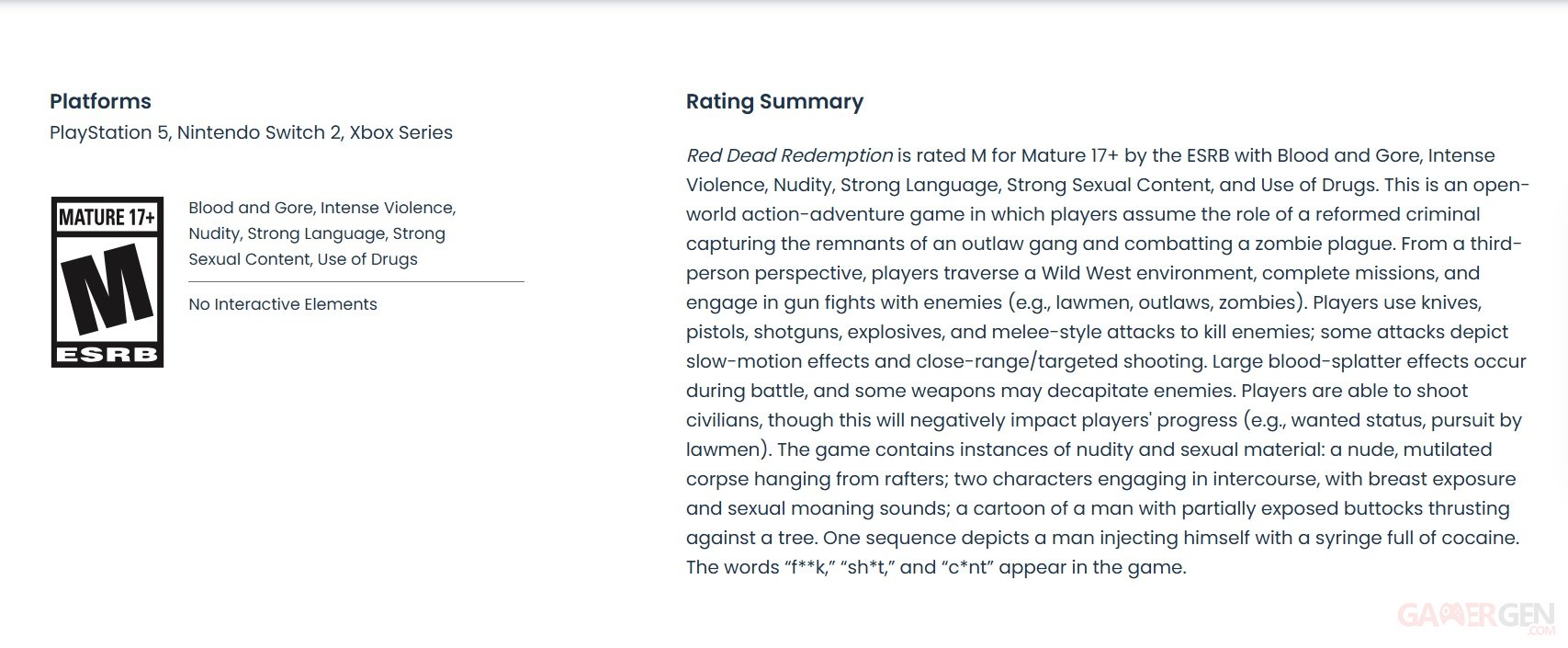Click the Platforms heading
Image resolution: width=1568 pixels, height=648 pixels.
click(x=100, y=101)
